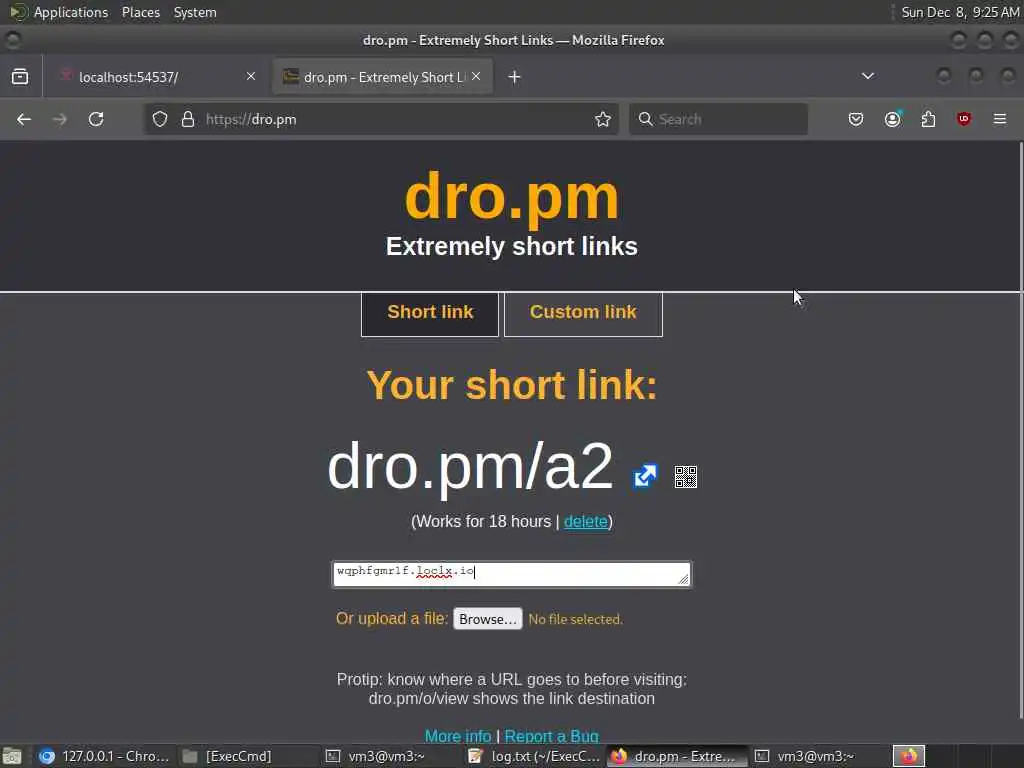
Task: Open the More info link
Action: 458,736
